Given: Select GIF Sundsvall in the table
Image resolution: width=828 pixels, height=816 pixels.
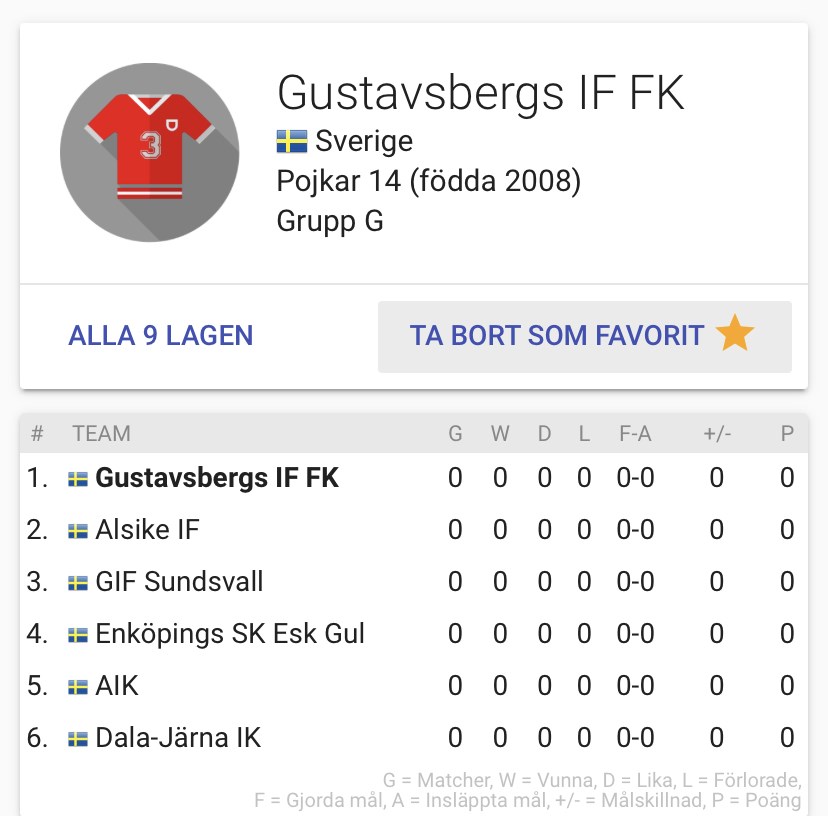Looking at the screenshot, I should (179, 582).
